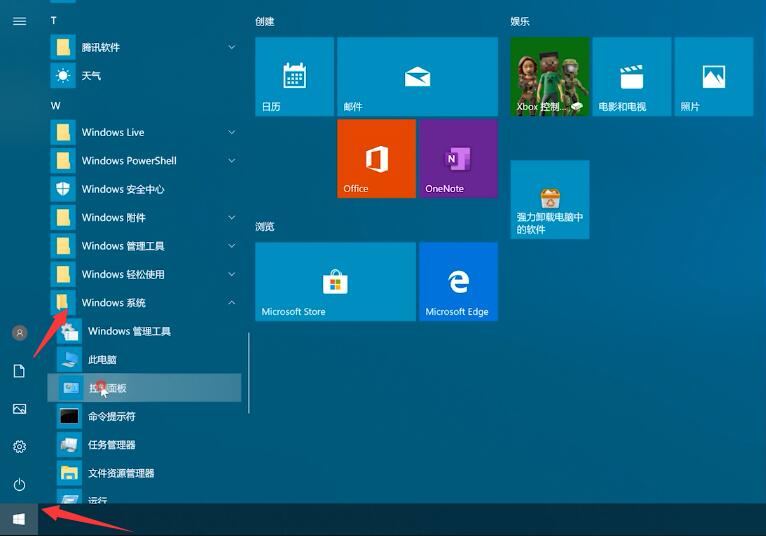Expand the Windows PowerShell folder chevron

(232, 161)
